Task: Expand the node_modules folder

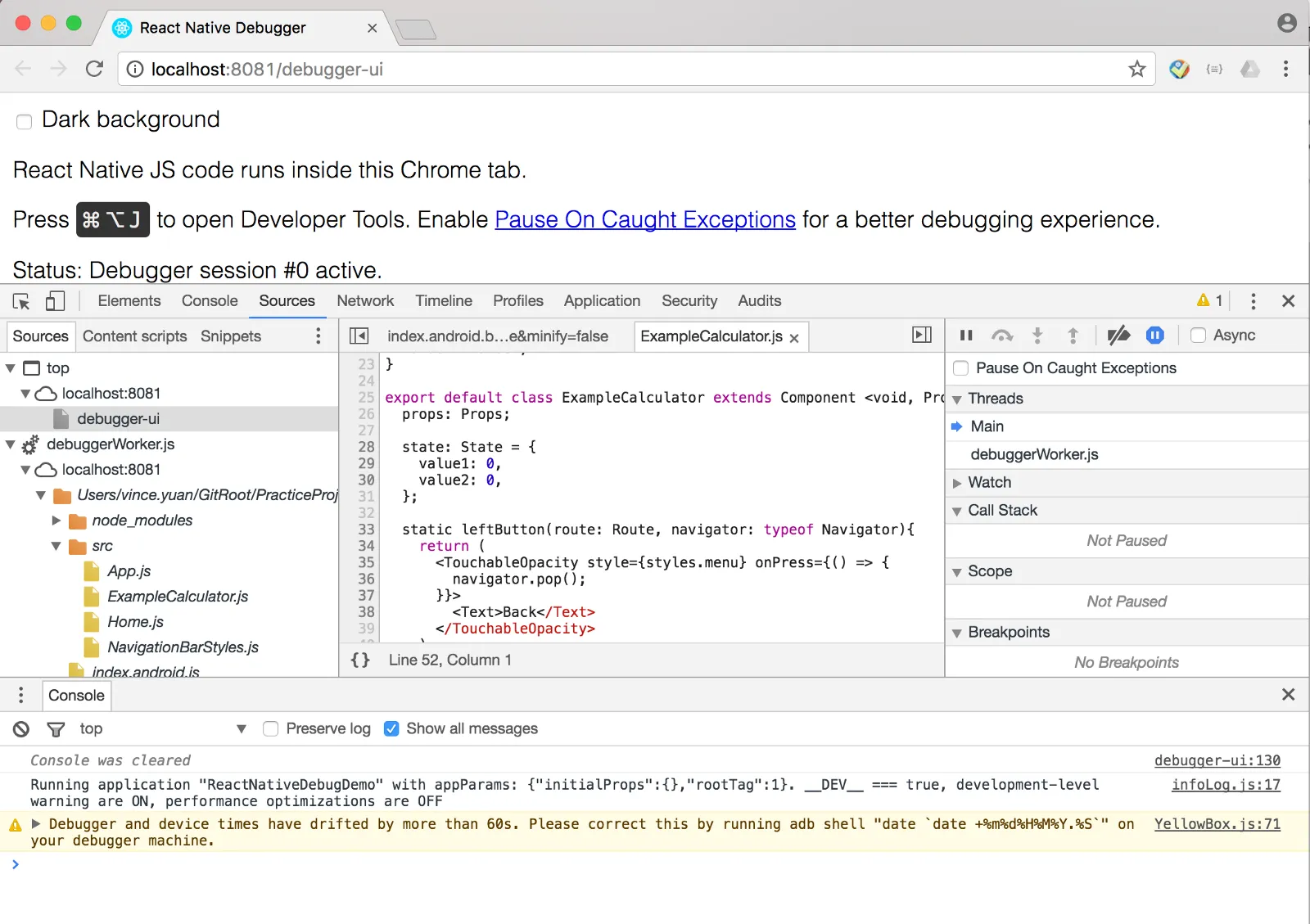Action: pyautogui.click(x=56, y=521)
